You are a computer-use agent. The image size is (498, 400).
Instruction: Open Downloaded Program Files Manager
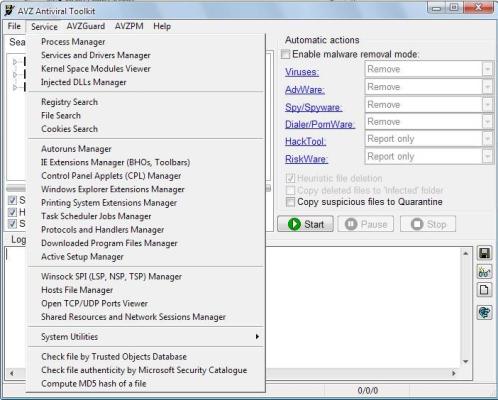point(146,243)
